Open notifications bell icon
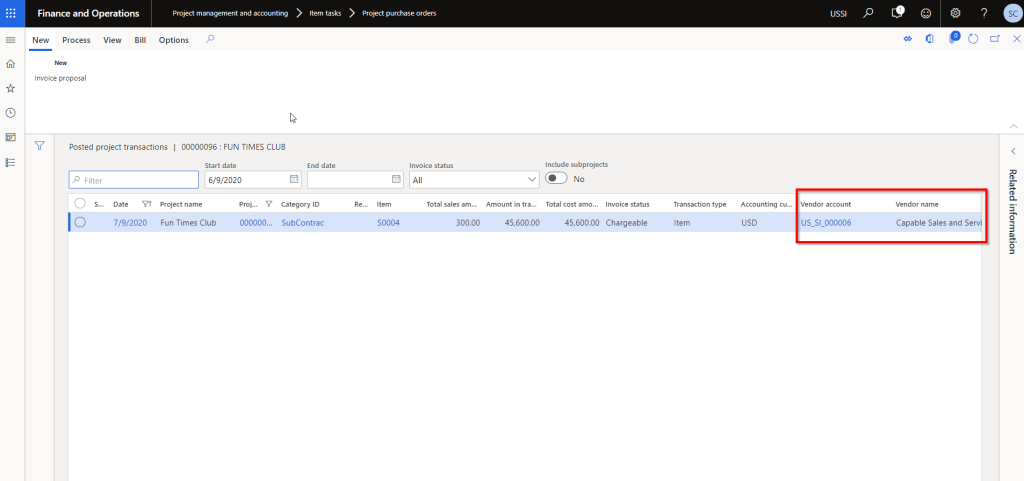The height and width of the screenshot is (481, 1024). [x=897, y=13]
